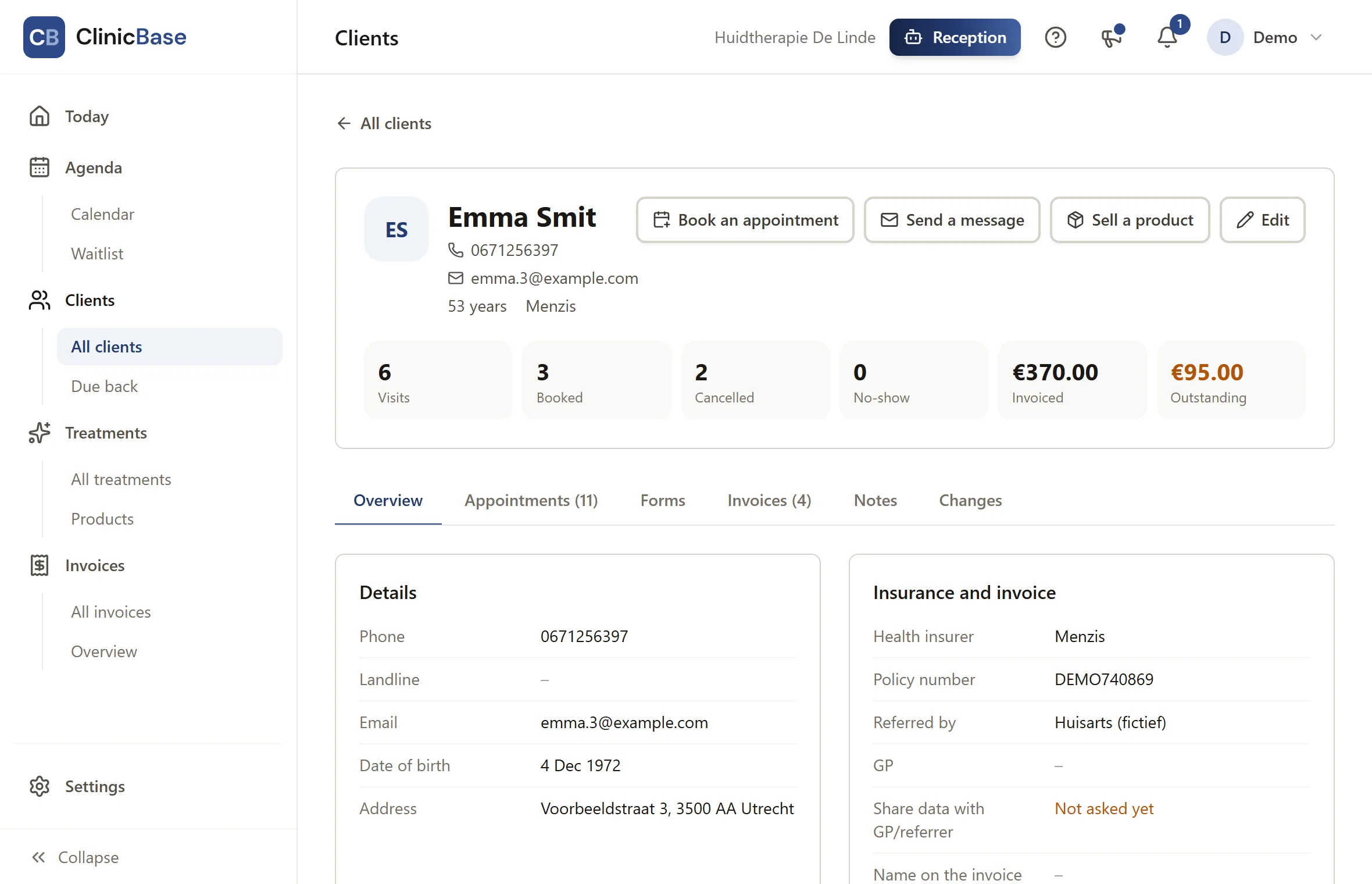
Task: Click the back arrow beside All clients
Action: click(x=344, y=123)
